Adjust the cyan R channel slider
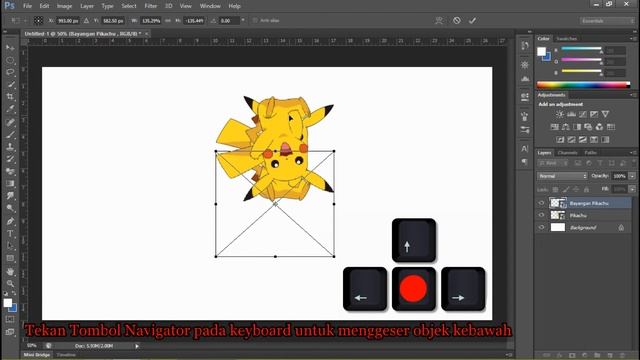 581,49
